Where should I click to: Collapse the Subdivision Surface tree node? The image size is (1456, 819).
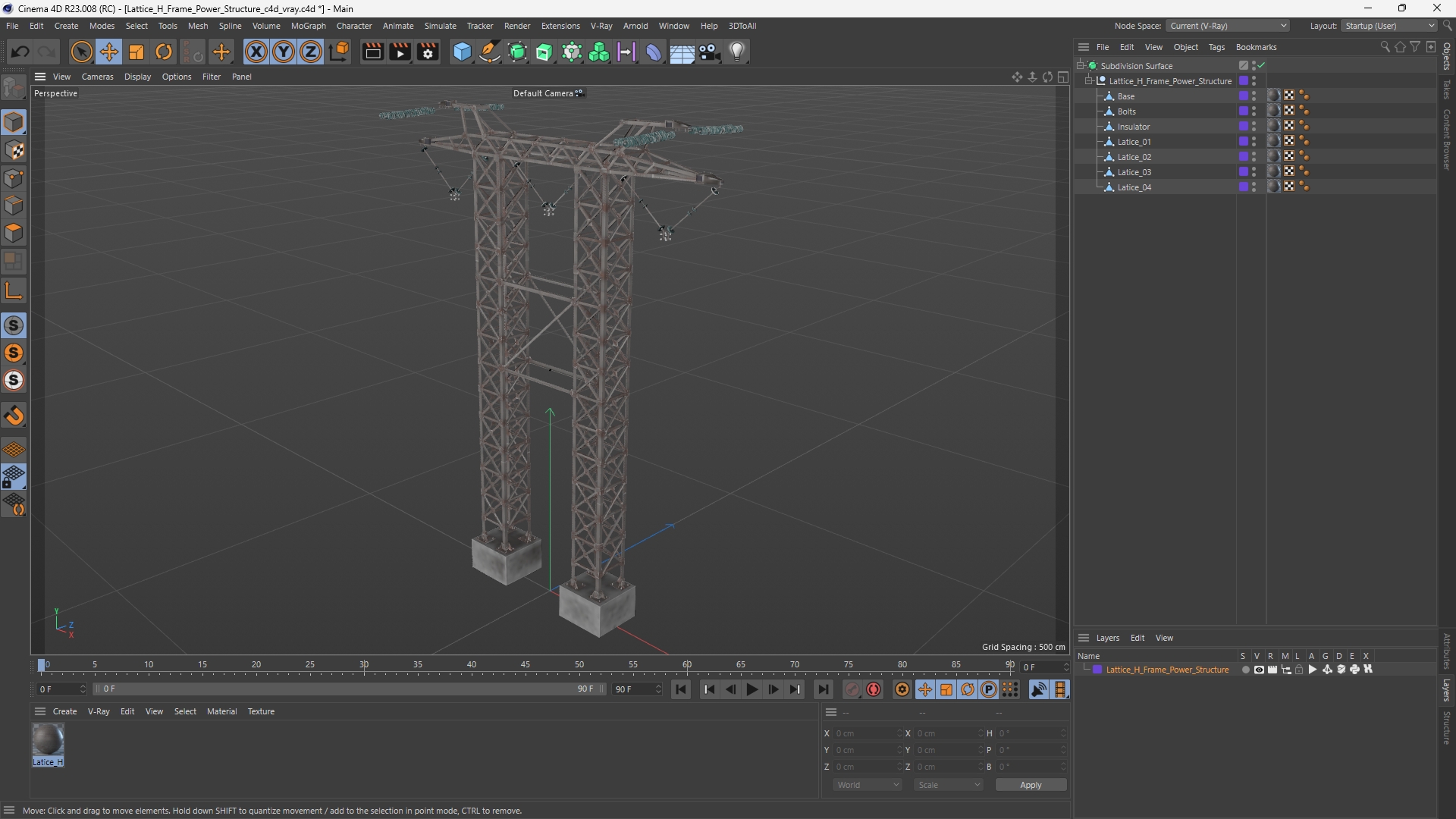click(1081, 65)
